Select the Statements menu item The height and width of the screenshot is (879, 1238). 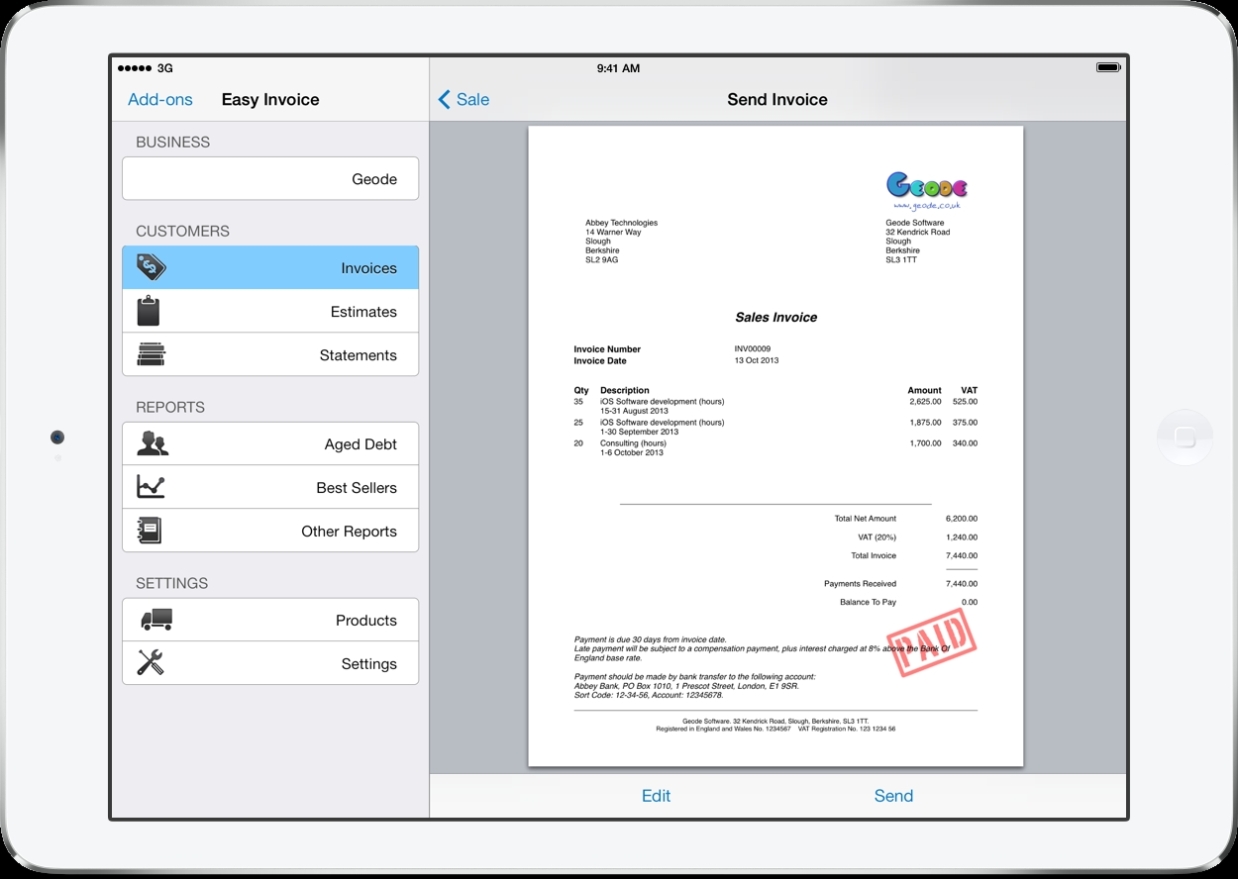[270, 355]
